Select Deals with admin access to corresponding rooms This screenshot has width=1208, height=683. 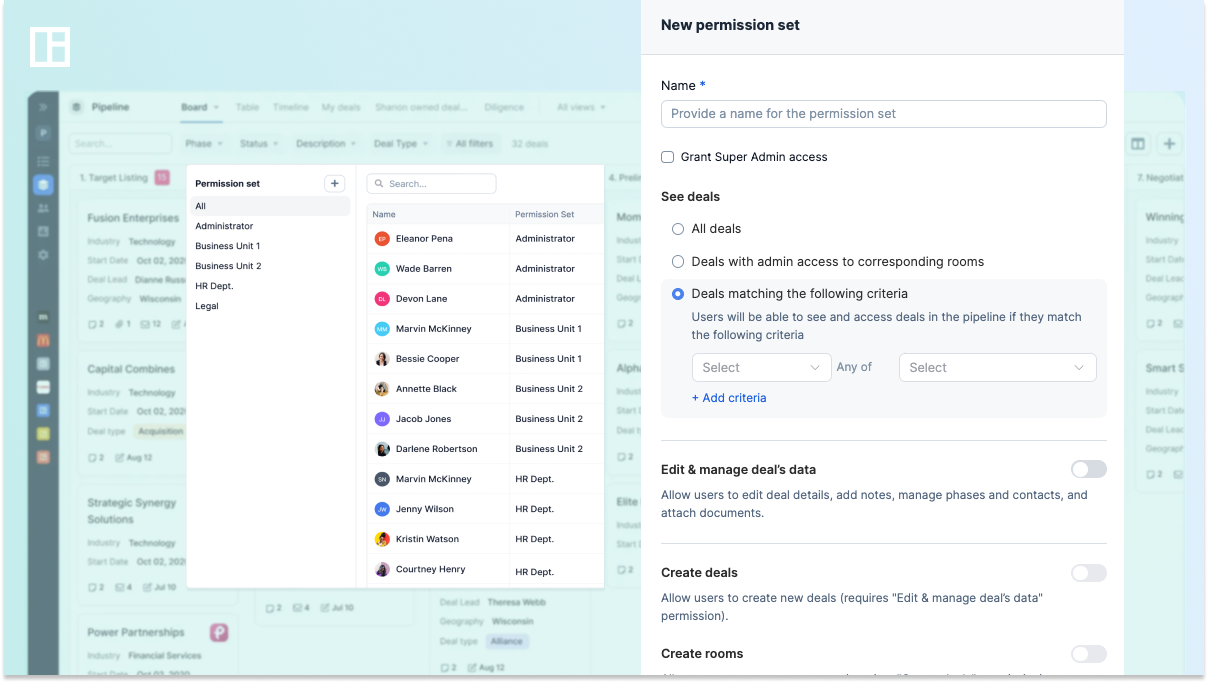click(x=678, y=262)
